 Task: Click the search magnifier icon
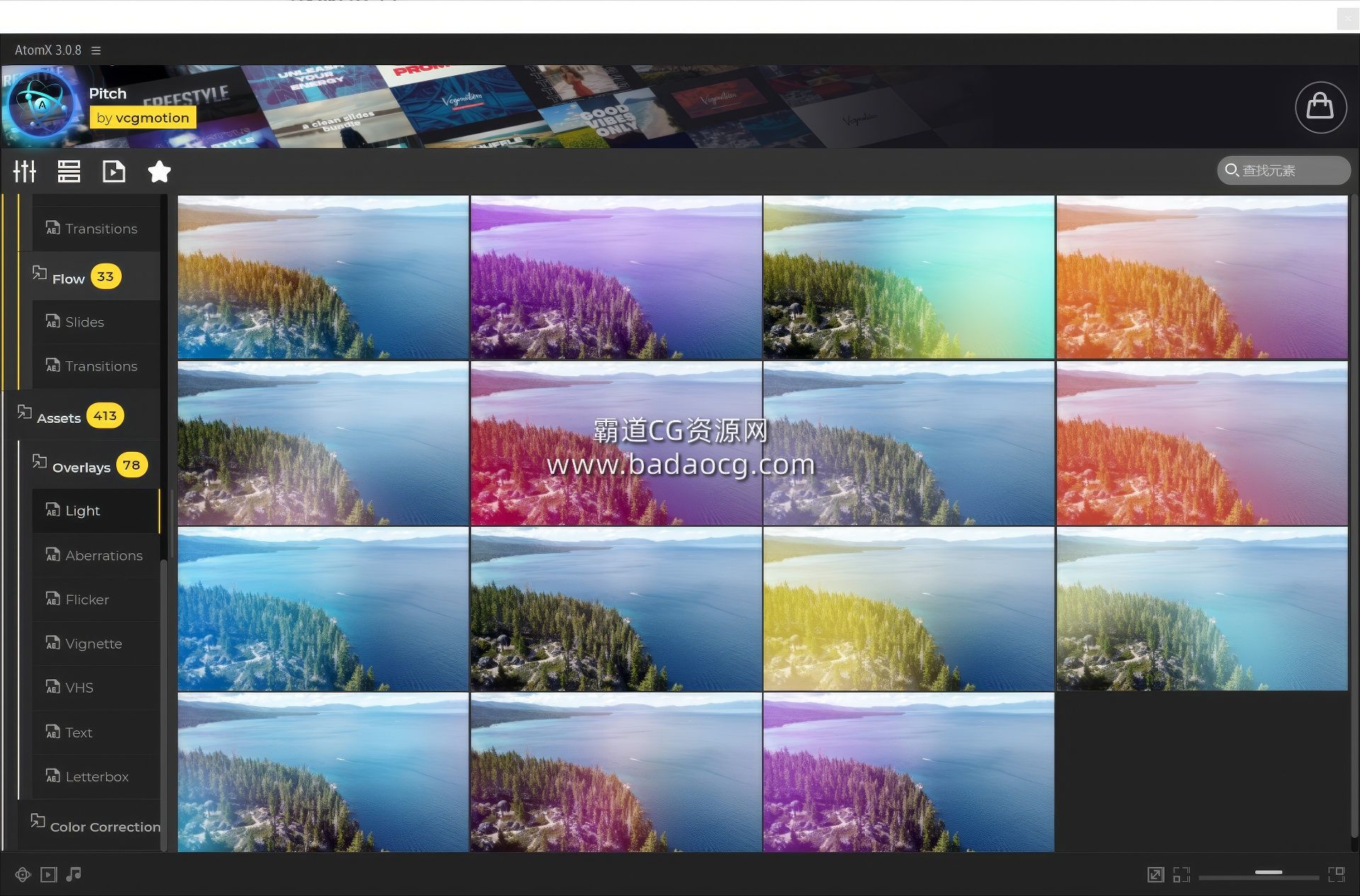pos(1232,170)
